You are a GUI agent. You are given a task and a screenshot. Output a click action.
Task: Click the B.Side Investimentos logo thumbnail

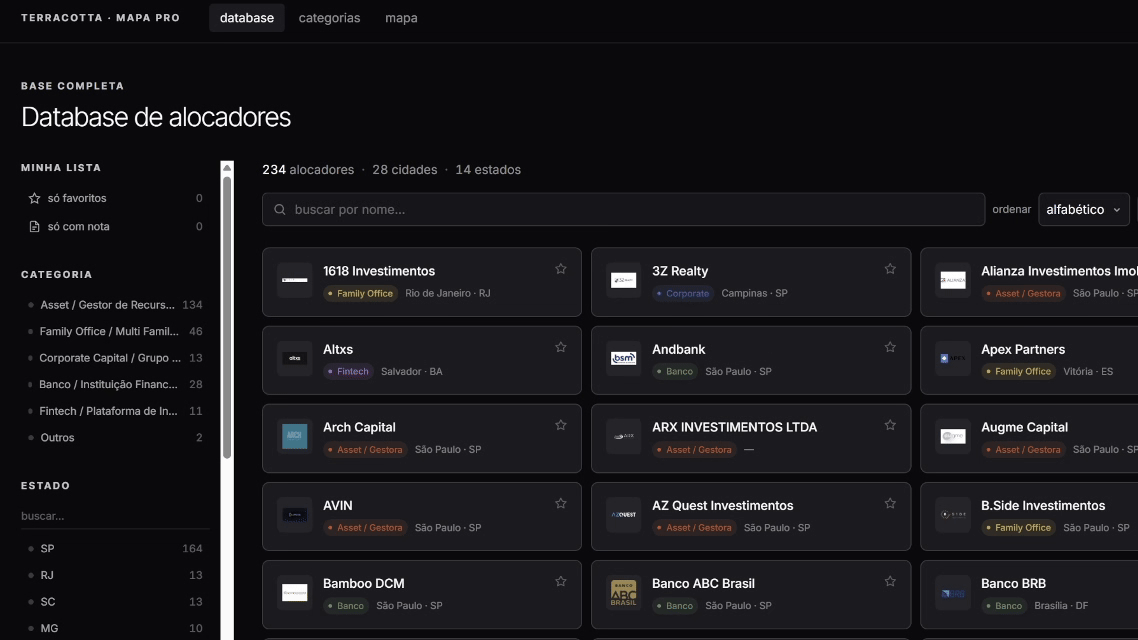click(953, 514)
